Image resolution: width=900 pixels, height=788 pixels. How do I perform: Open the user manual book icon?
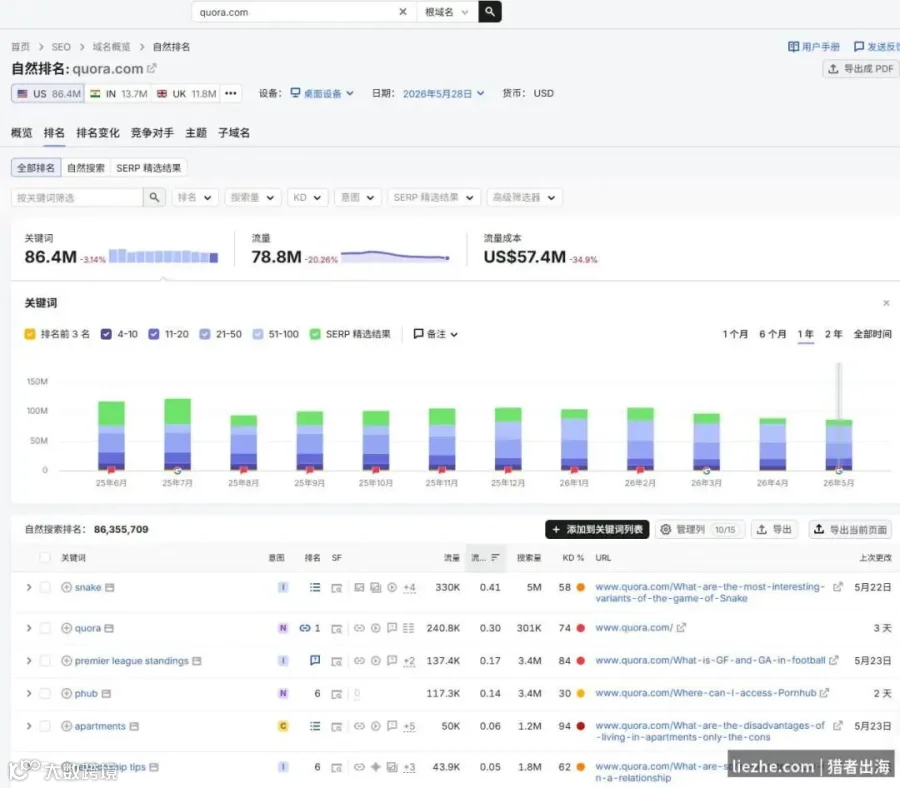(793, 46)
